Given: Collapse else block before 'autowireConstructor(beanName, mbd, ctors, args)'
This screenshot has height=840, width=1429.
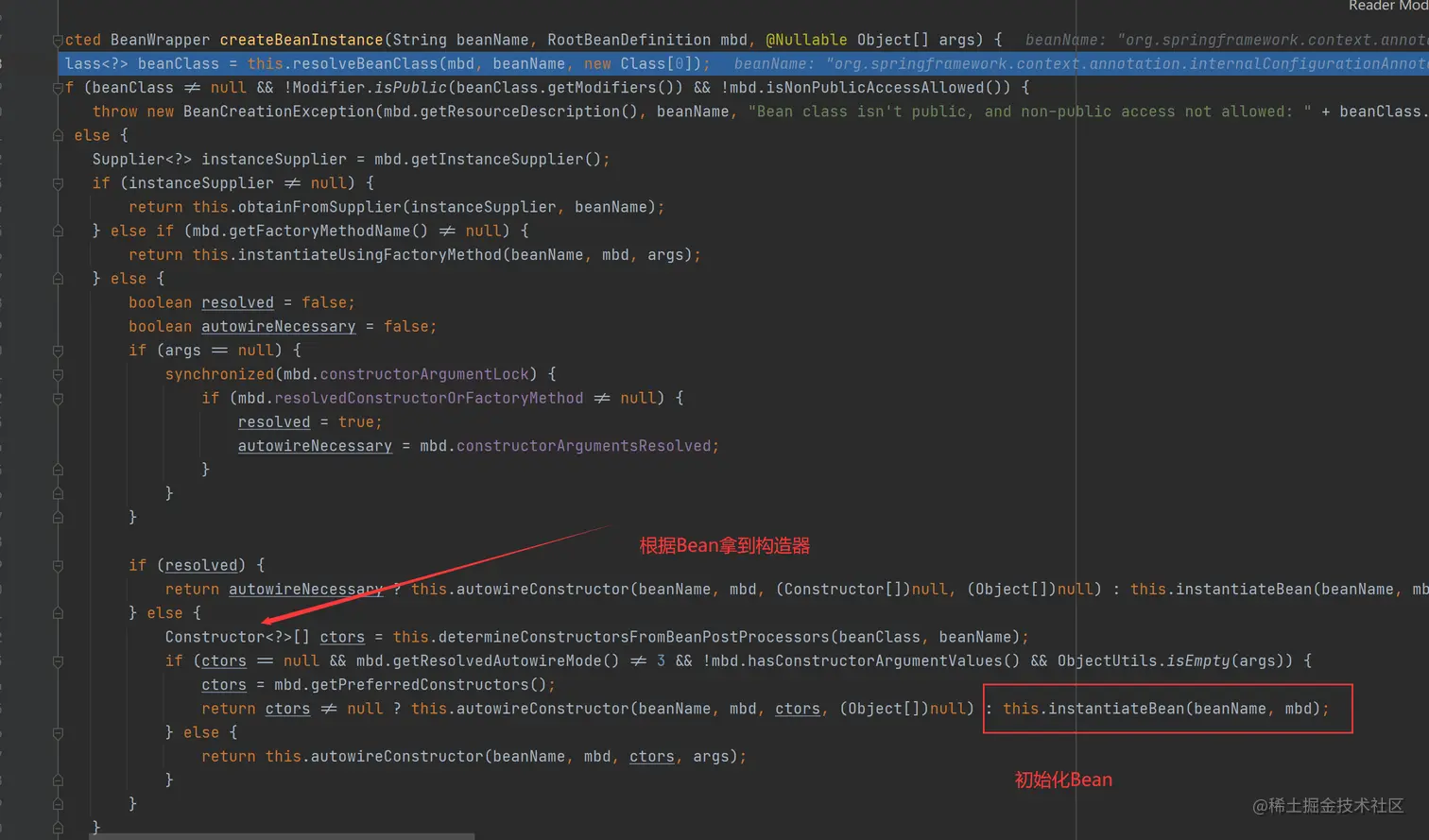Looking at the screenshot, I should click(58, 733).
